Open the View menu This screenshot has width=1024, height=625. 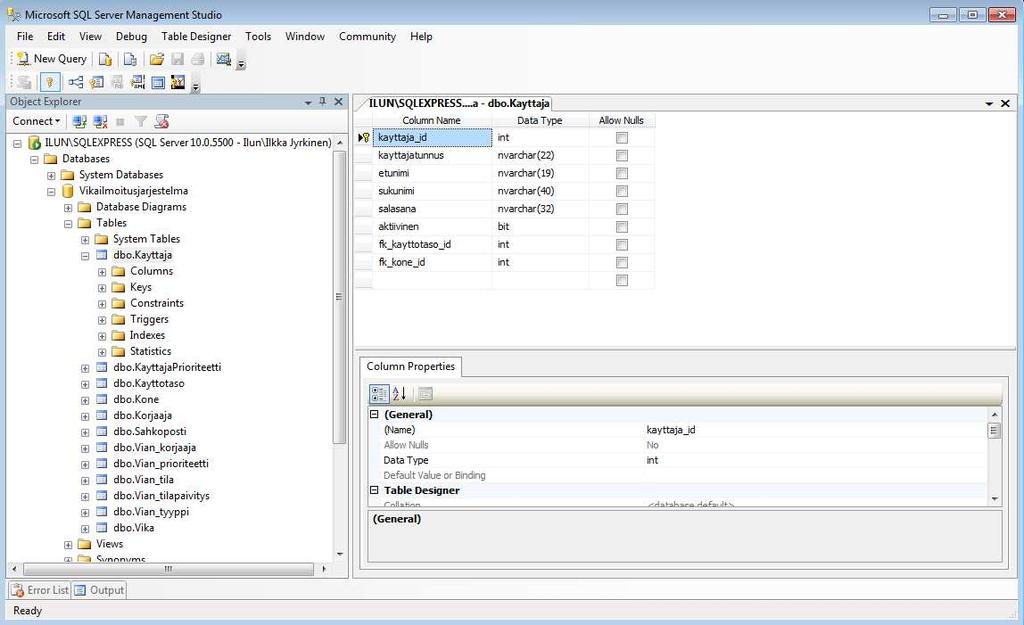click(x=90, y=37)
